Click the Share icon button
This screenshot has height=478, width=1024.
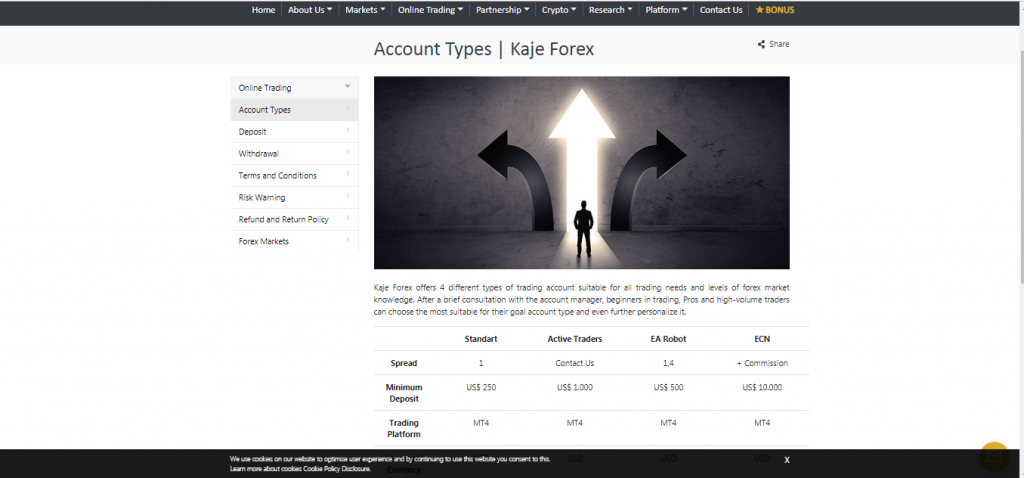click(x=773, y=44)
